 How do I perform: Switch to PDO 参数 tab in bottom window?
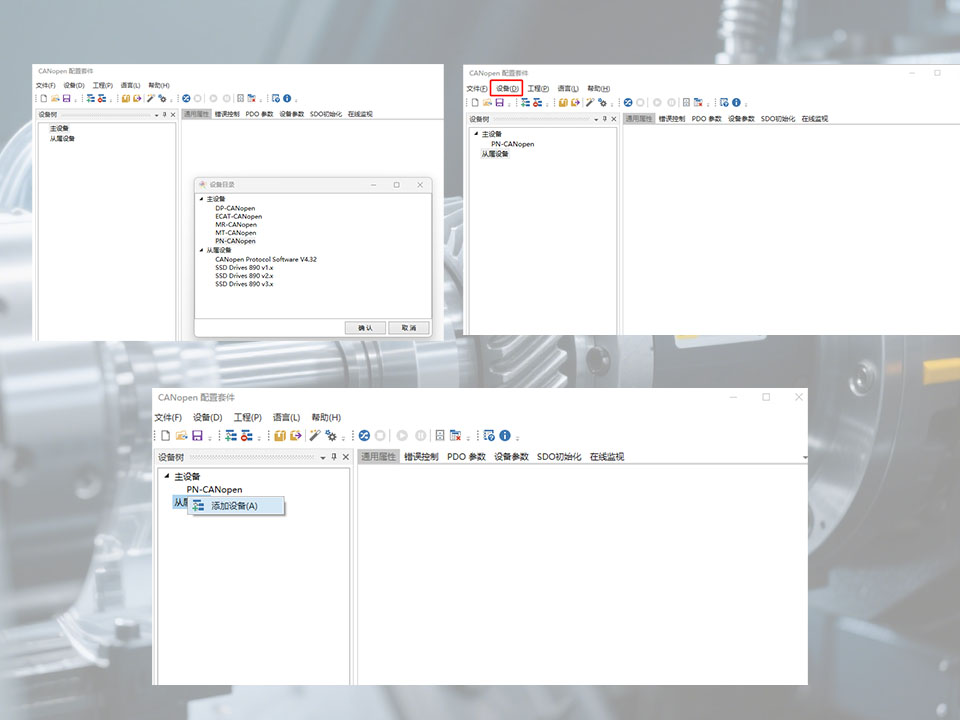466,457
